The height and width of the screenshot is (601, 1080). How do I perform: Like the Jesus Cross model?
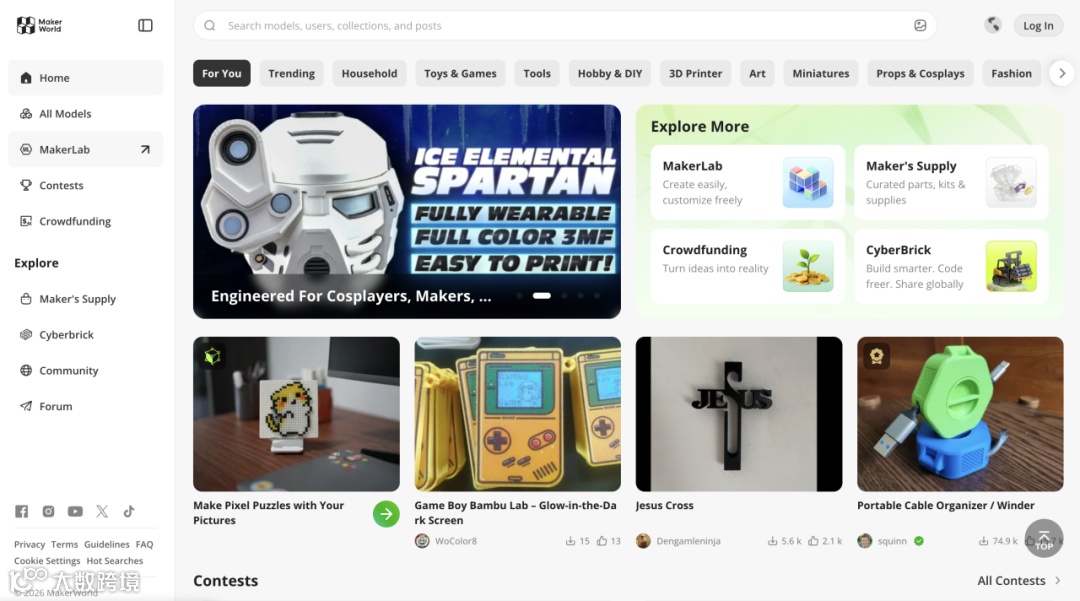(x=813, y=541)
